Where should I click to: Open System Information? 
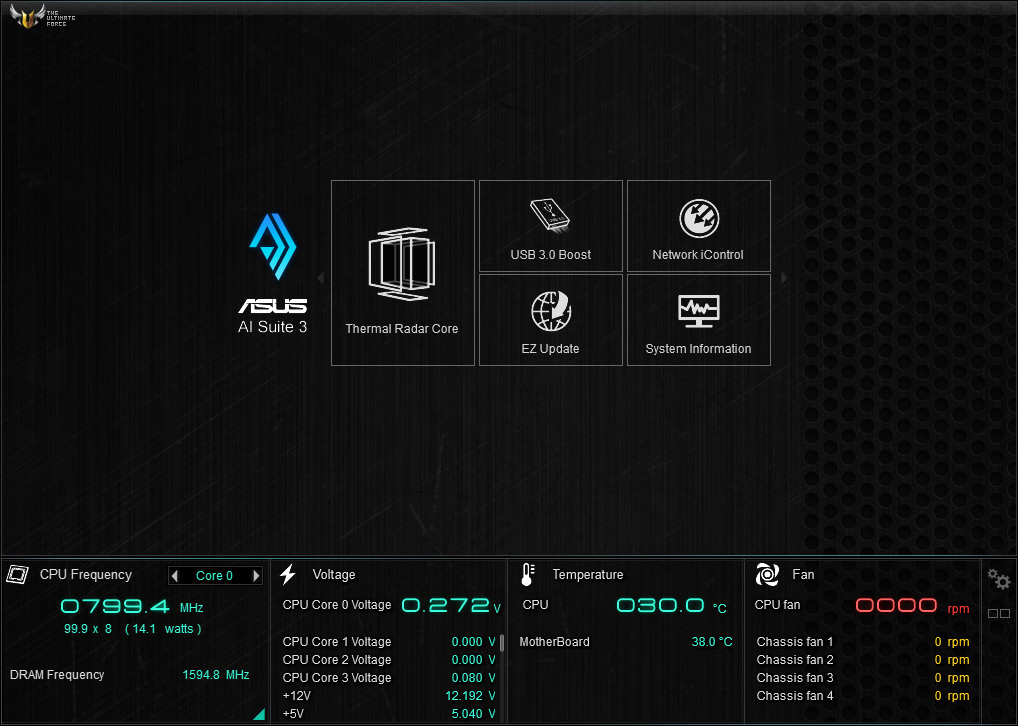coord(699,320)
